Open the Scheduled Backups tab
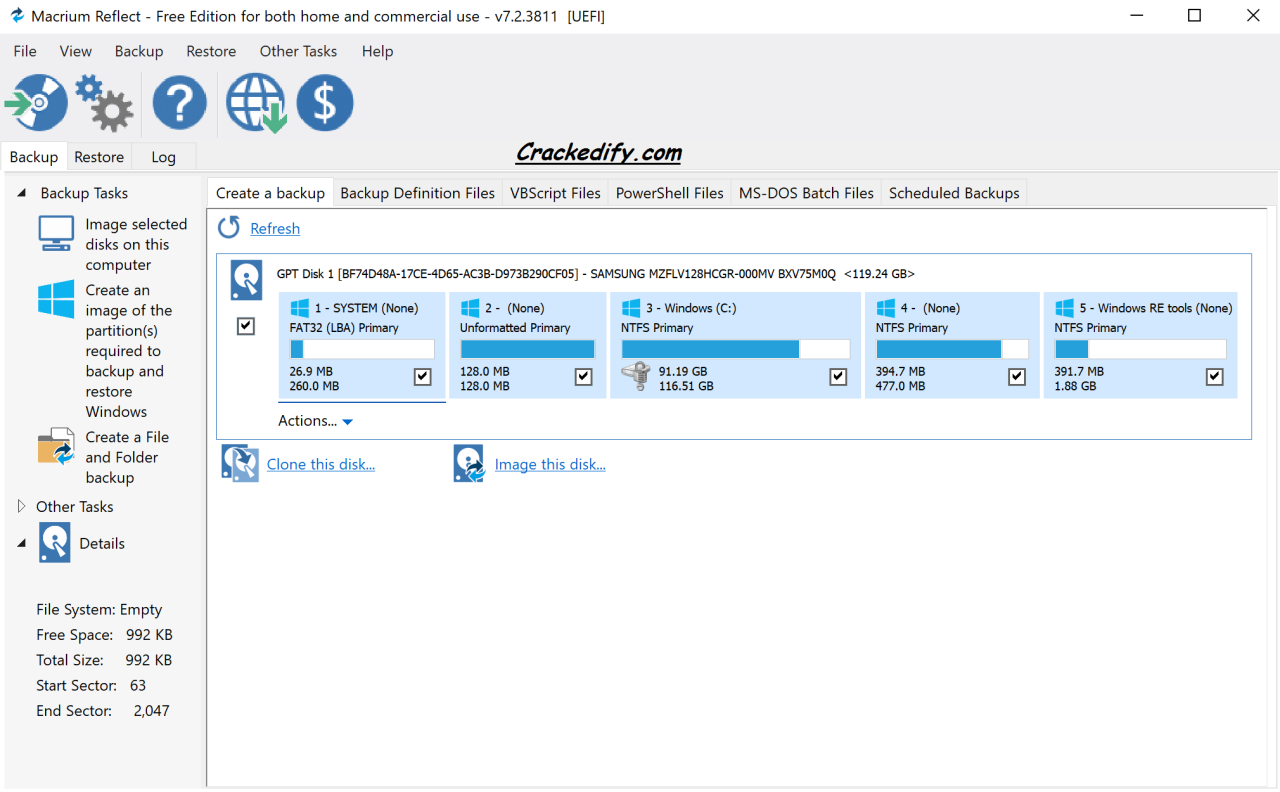Screen dimensions: 1280x792 point(954,193)
